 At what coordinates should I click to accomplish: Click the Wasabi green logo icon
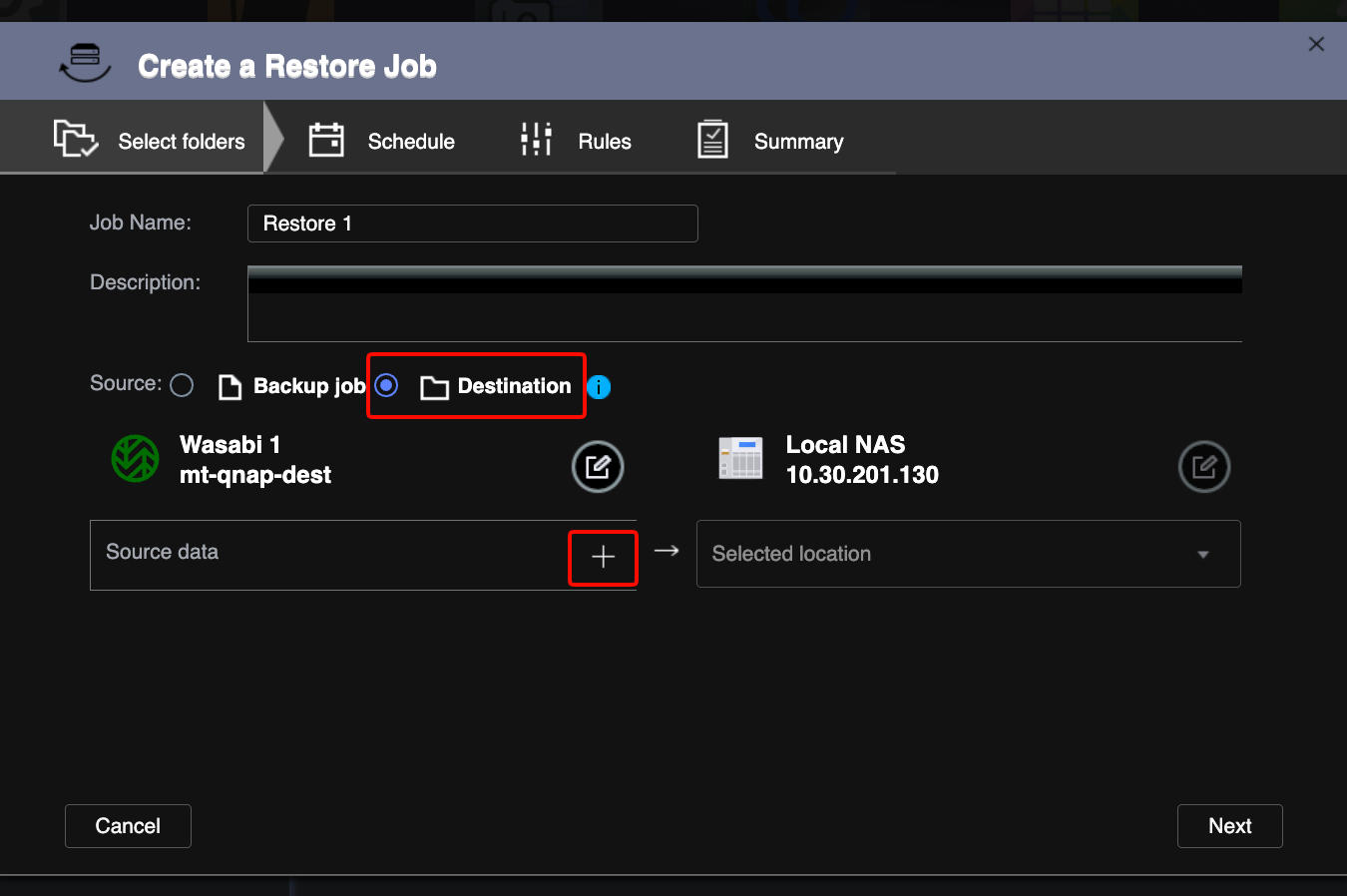click(x=136, y=459)
